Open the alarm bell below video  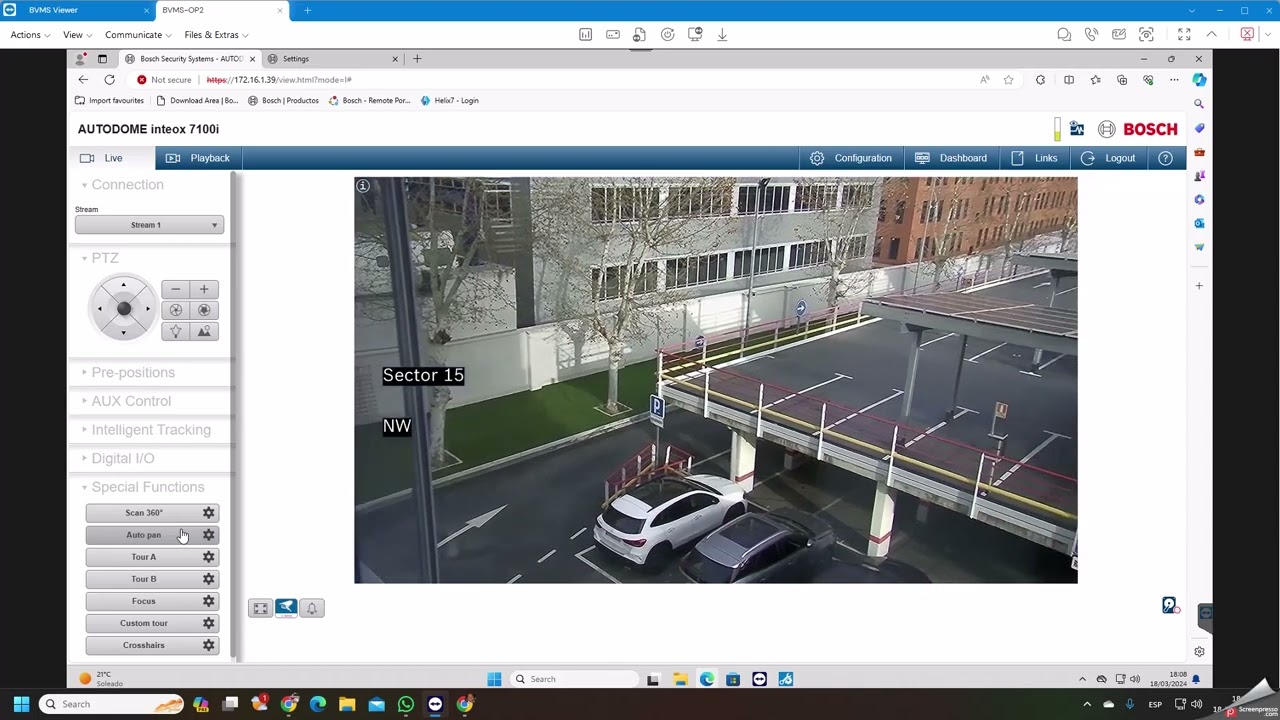(312, 608)
